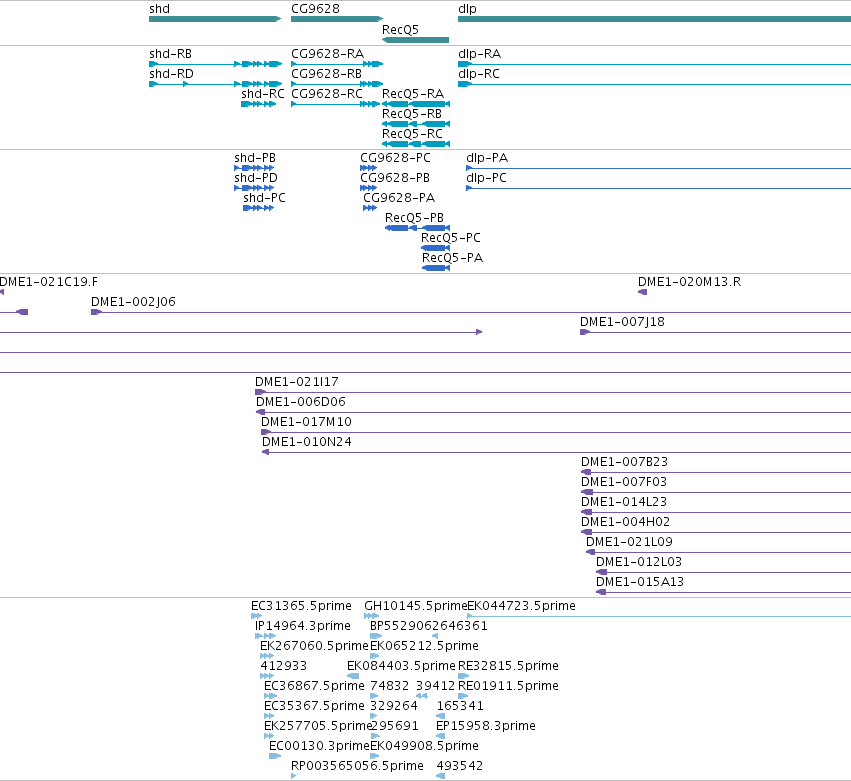Select the EK084403.5prime EST label
This screenshot has width=851, height=781.
pyautogui.click(x=402, y=666)
